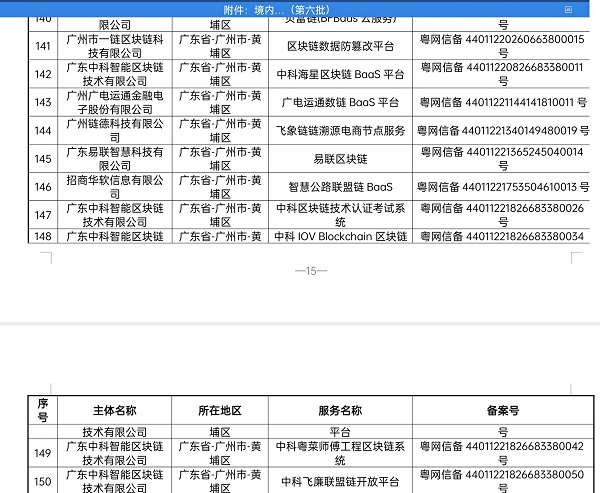
Task: Select row number 150
Action: pyautogui.click(x=43, y=482)
